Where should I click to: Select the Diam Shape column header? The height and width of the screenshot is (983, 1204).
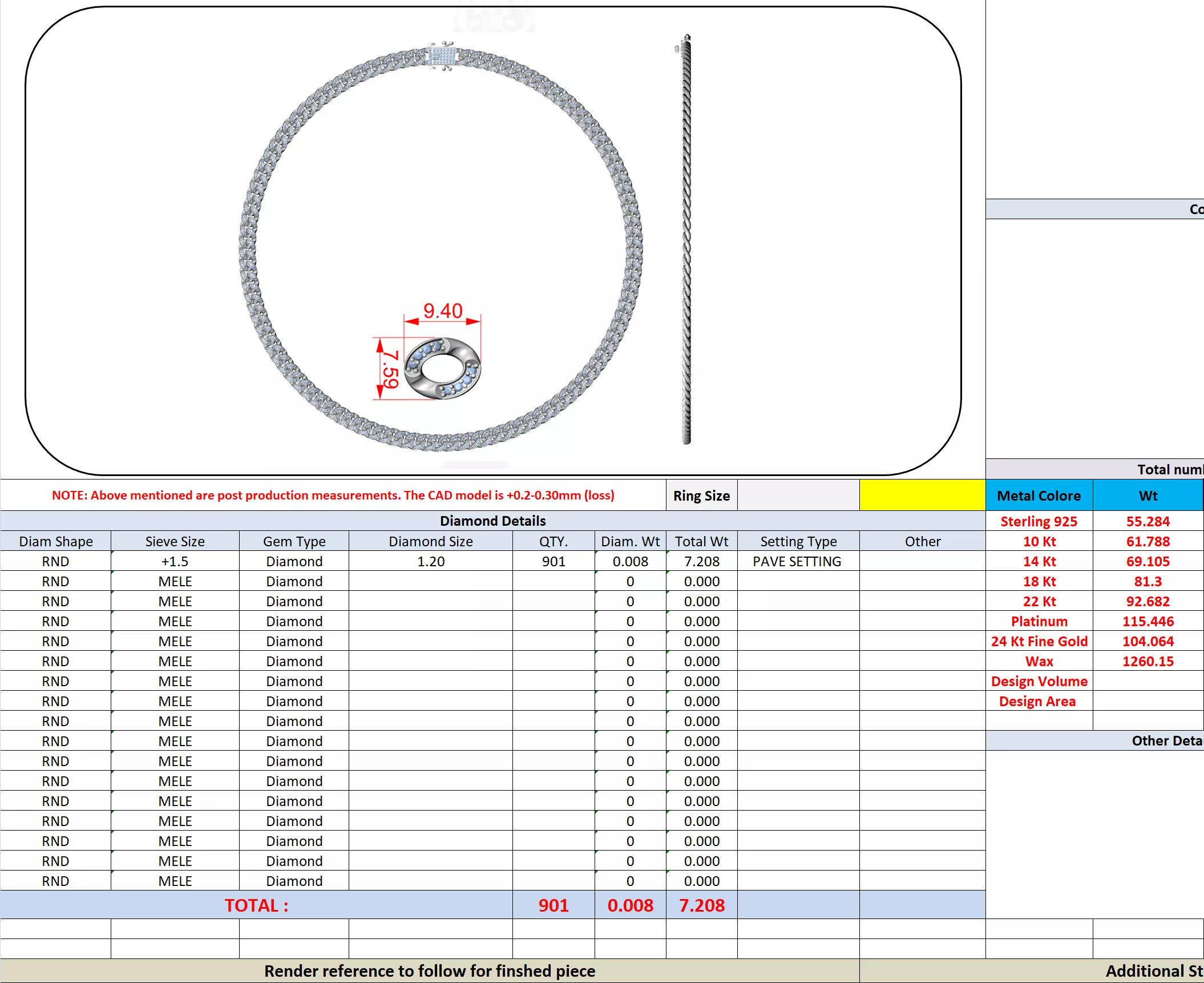pyautogui.click(x=56, y=541)
